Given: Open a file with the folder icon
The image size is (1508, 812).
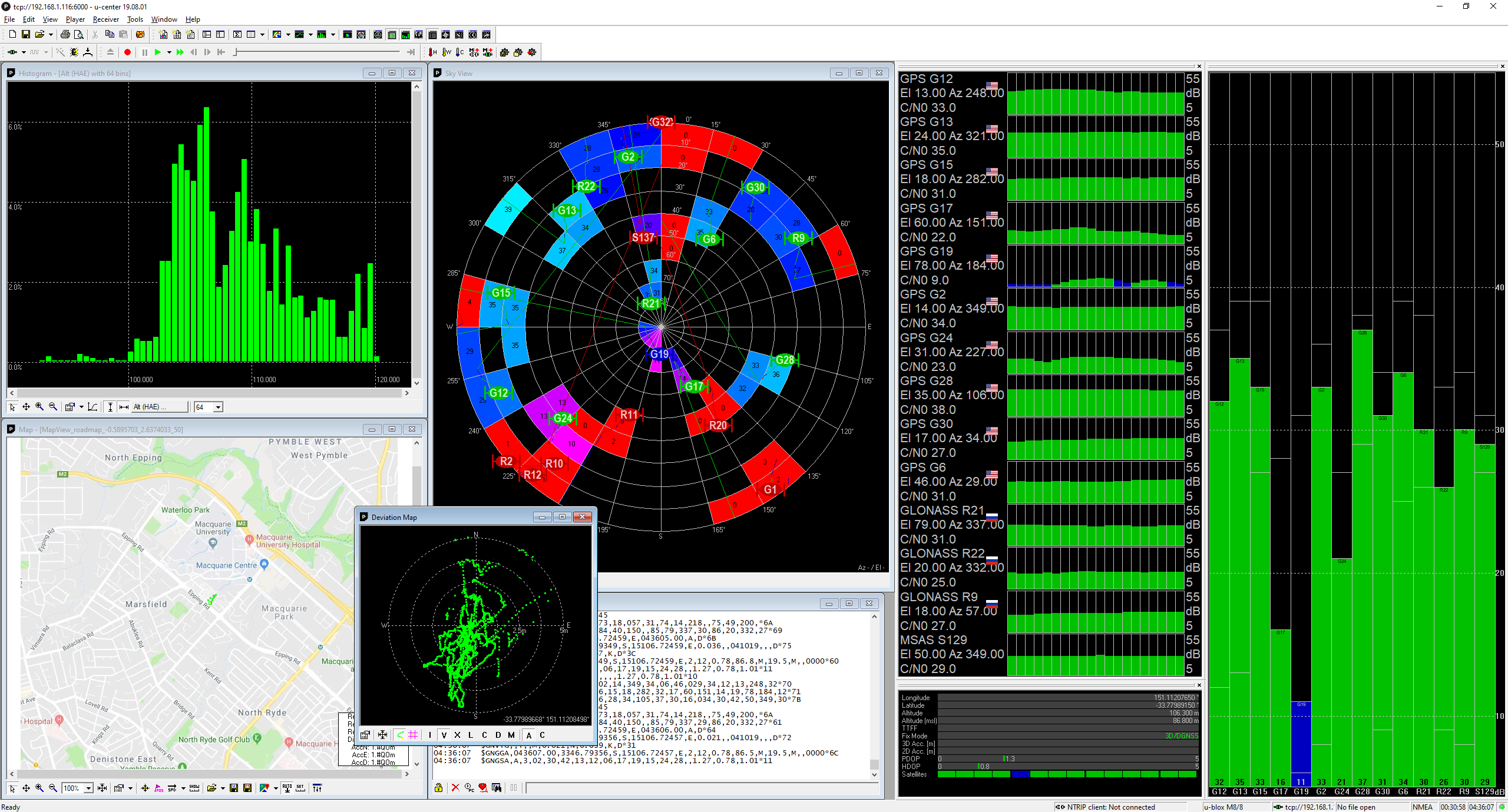Looking at the screenshot, I should point(38,34).
